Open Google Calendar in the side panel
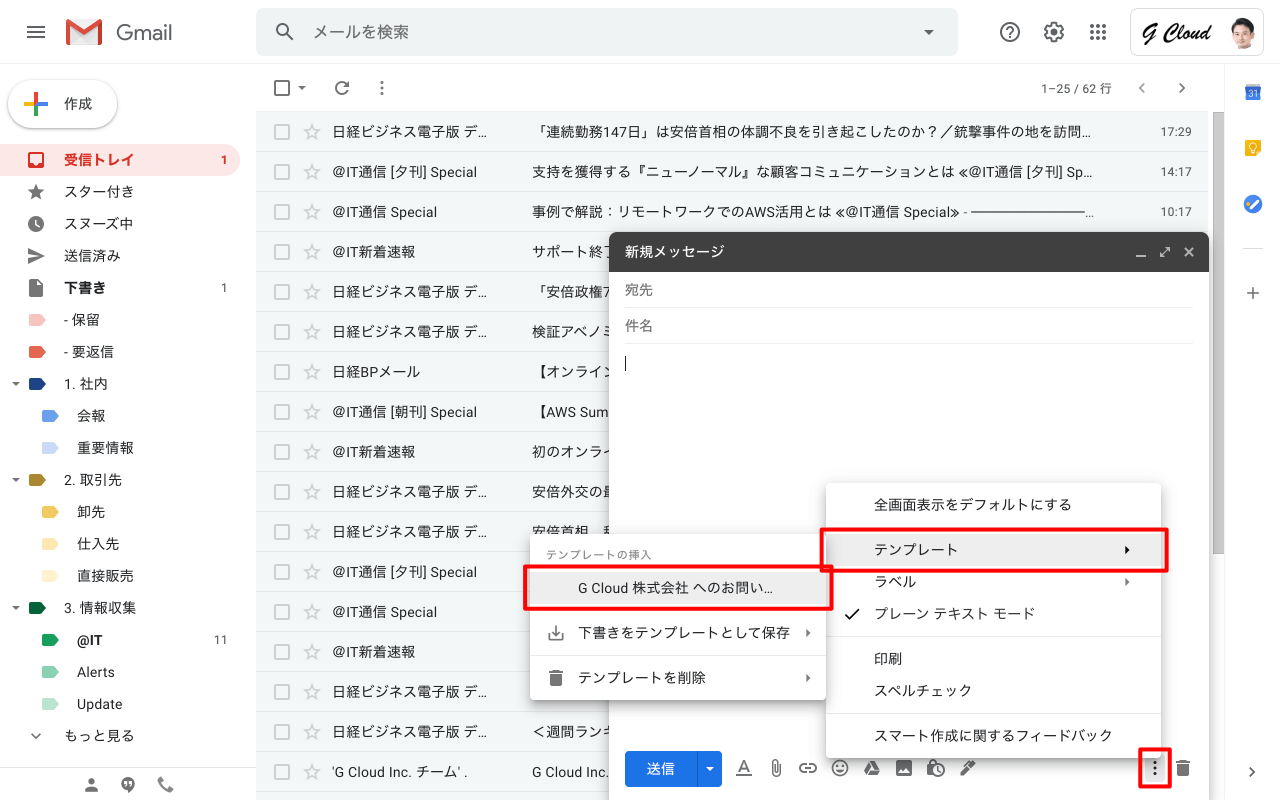 tap(1252, 92)
